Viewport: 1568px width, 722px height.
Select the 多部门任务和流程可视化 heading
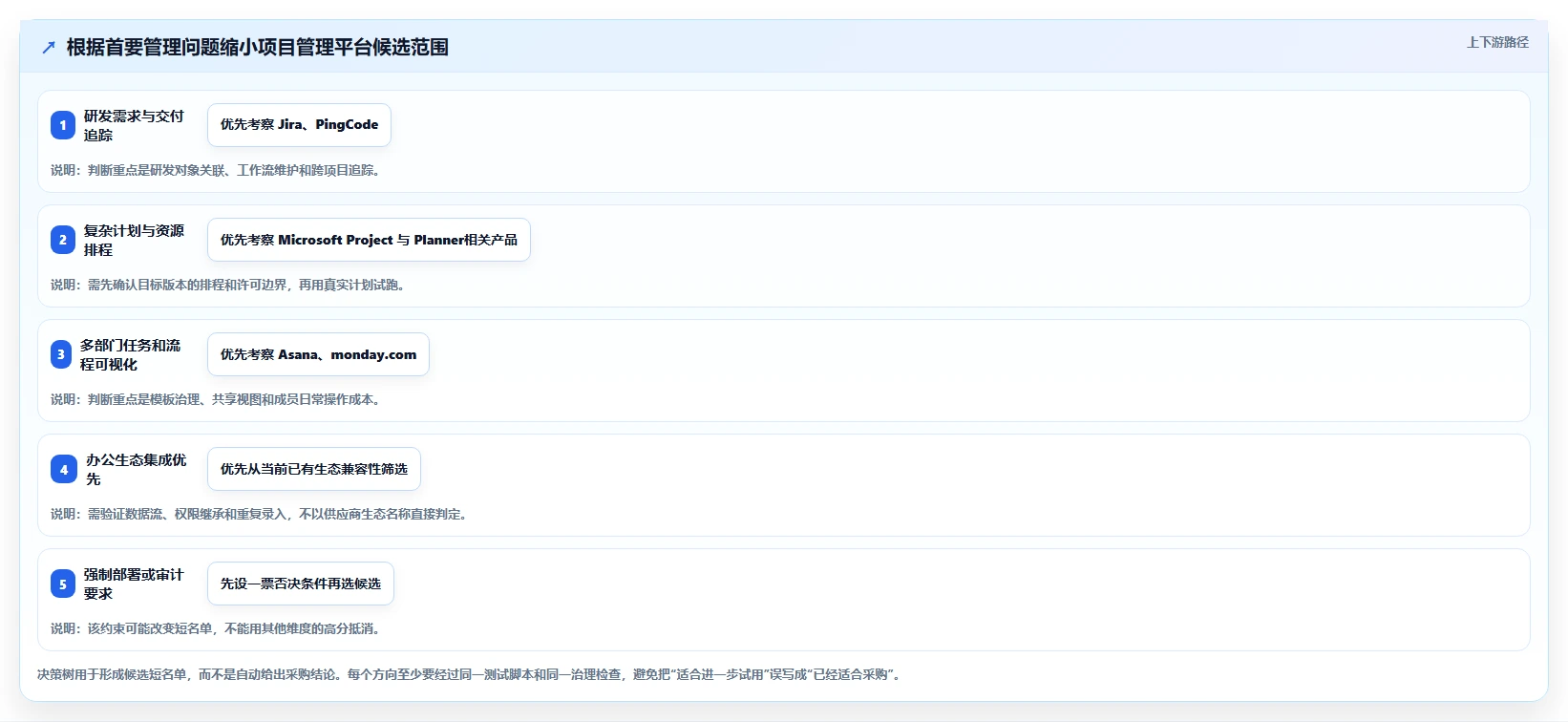[x=130, y=354]
